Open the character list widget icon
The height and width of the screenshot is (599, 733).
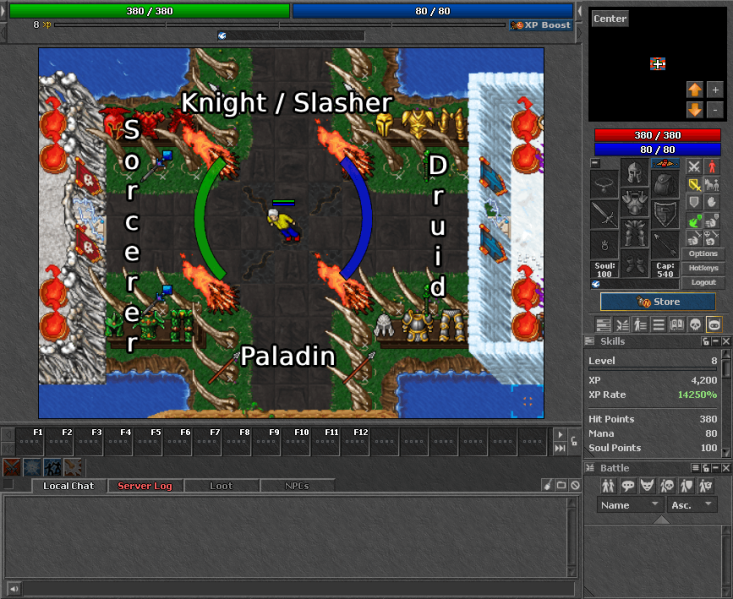point(640,325)
